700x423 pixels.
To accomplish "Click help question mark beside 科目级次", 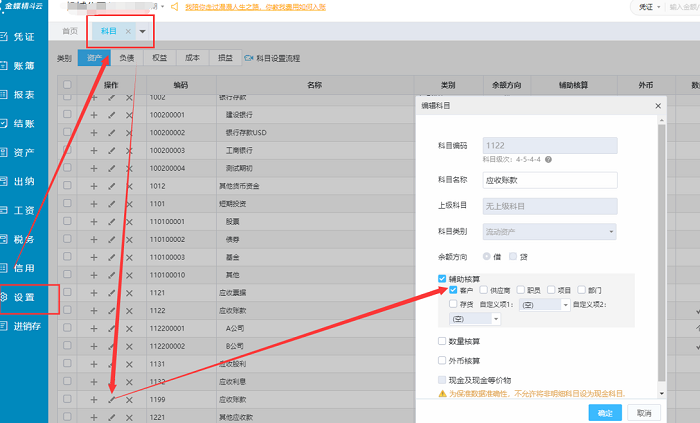I will pyautogui.click(x=549, y=159).
